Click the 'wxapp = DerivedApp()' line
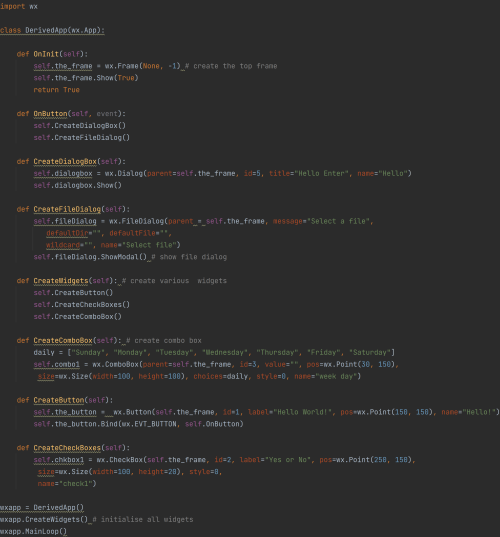500x537 pixels. tap(42, 508)
